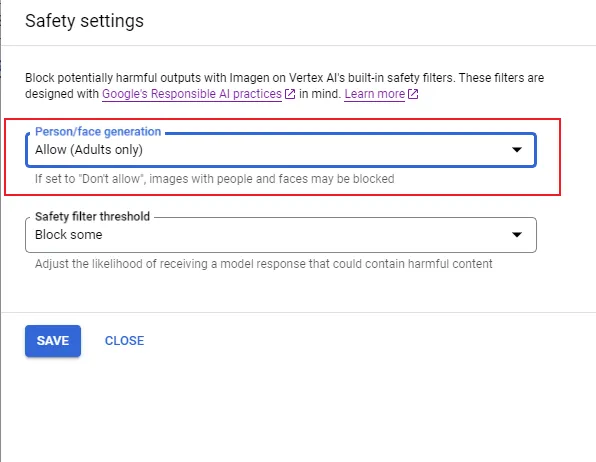This screenshot has height=462, width=596.
Task: Click the arrow of Person/face generation selector
Action: pos(517,150)
